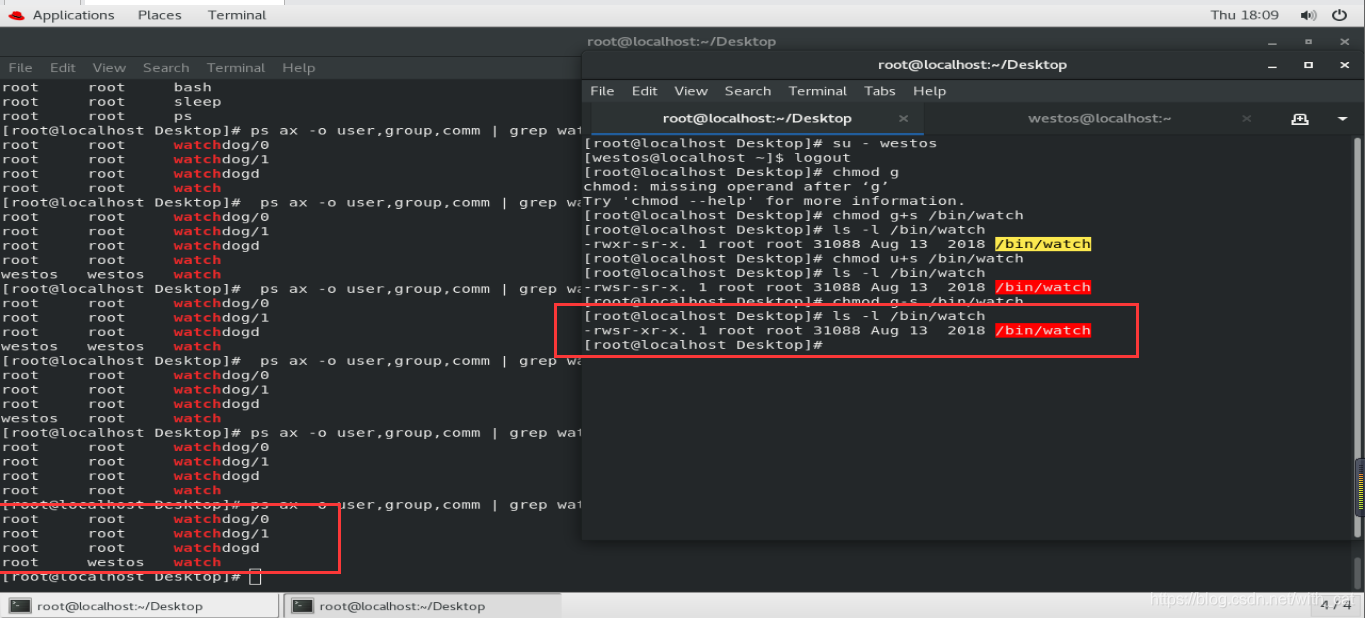This screenshot has height=618, width=1365.
Task: Open Help menu in front terminal window
Action: pyautogui.click(x=929, y=91)
